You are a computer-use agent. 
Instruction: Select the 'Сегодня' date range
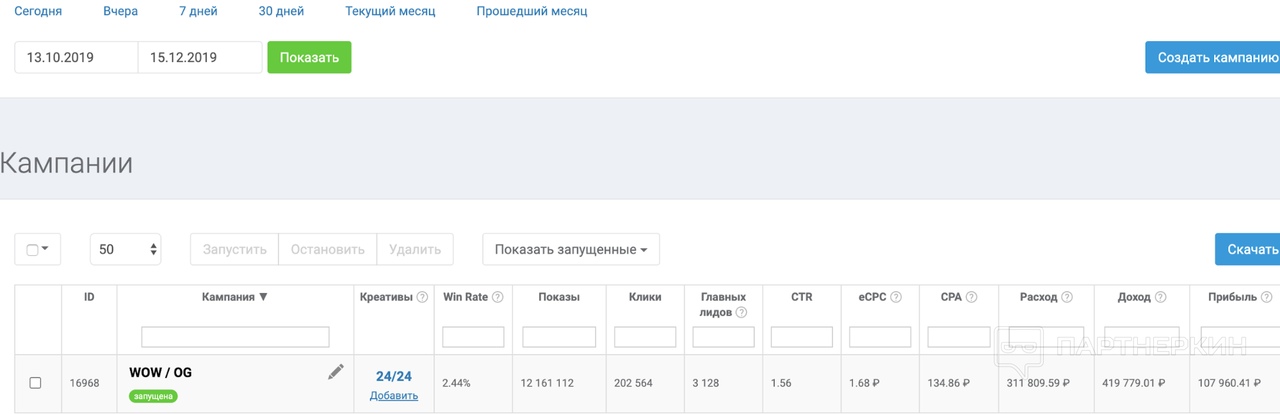[x=38, y=12]
